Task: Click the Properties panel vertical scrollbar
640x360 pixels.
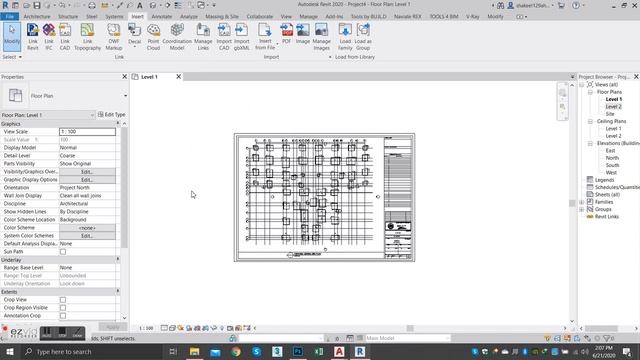Action: pyautogui.click(x=124, y=188)
